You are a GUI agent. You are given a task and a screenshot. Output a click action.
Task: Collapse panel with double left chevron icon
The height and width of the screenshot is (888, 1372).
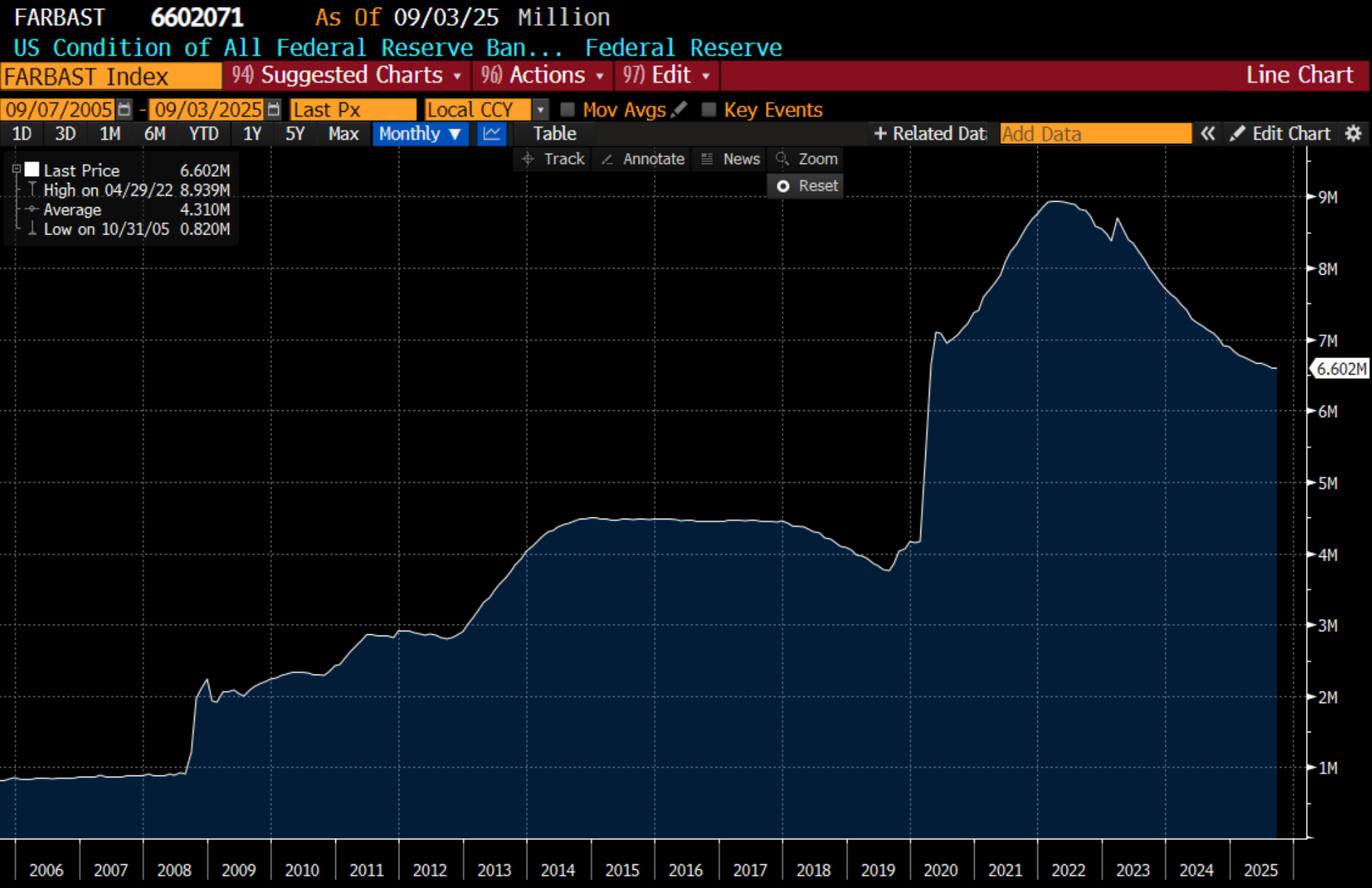pos(1207,134)
